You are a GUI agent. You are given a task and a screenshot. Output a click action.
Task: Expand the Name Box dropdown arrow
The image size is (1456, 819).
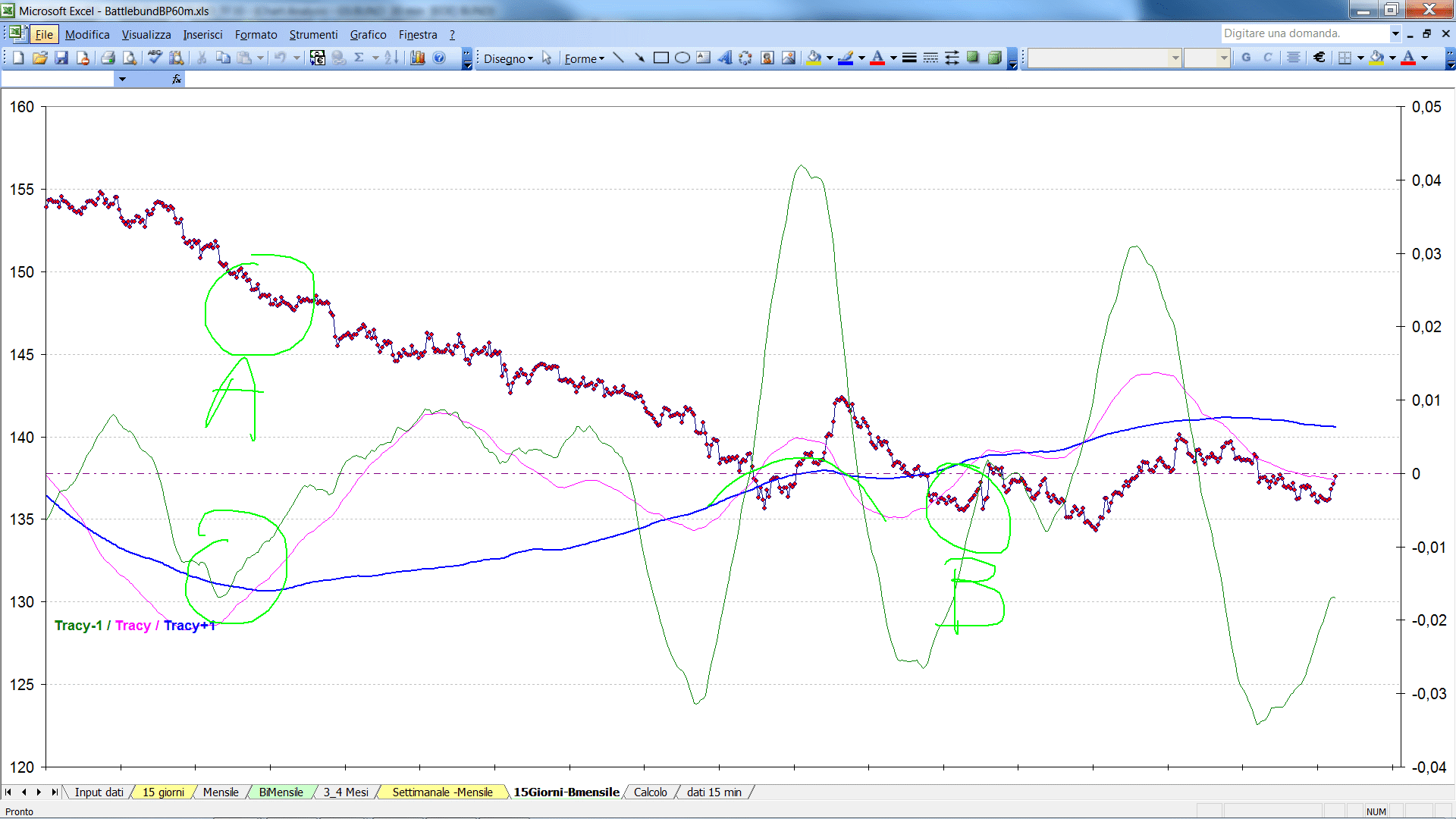(x=122, y=79)
